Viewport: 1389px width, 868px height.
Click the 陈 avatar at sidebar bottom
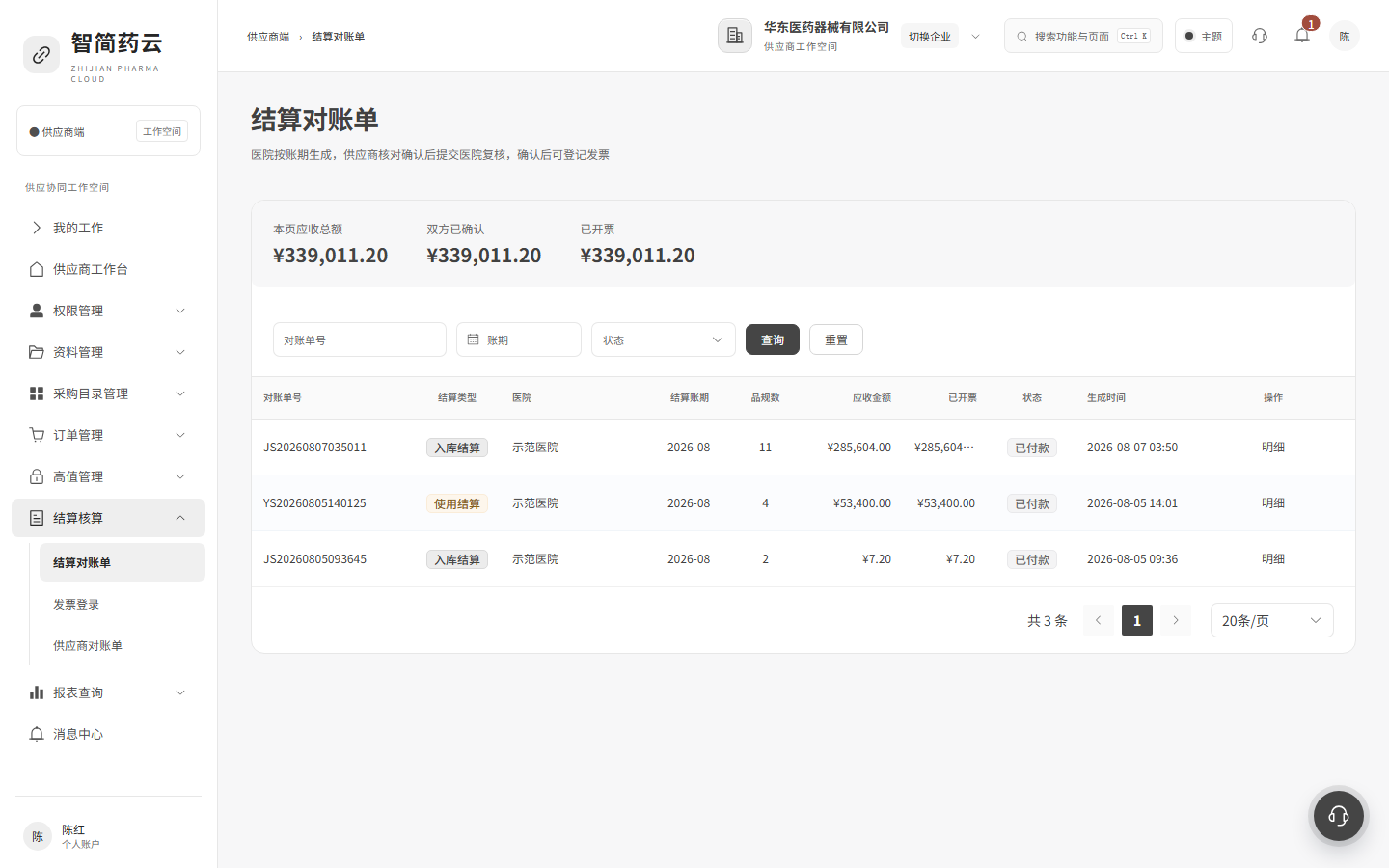pos(38,836)
